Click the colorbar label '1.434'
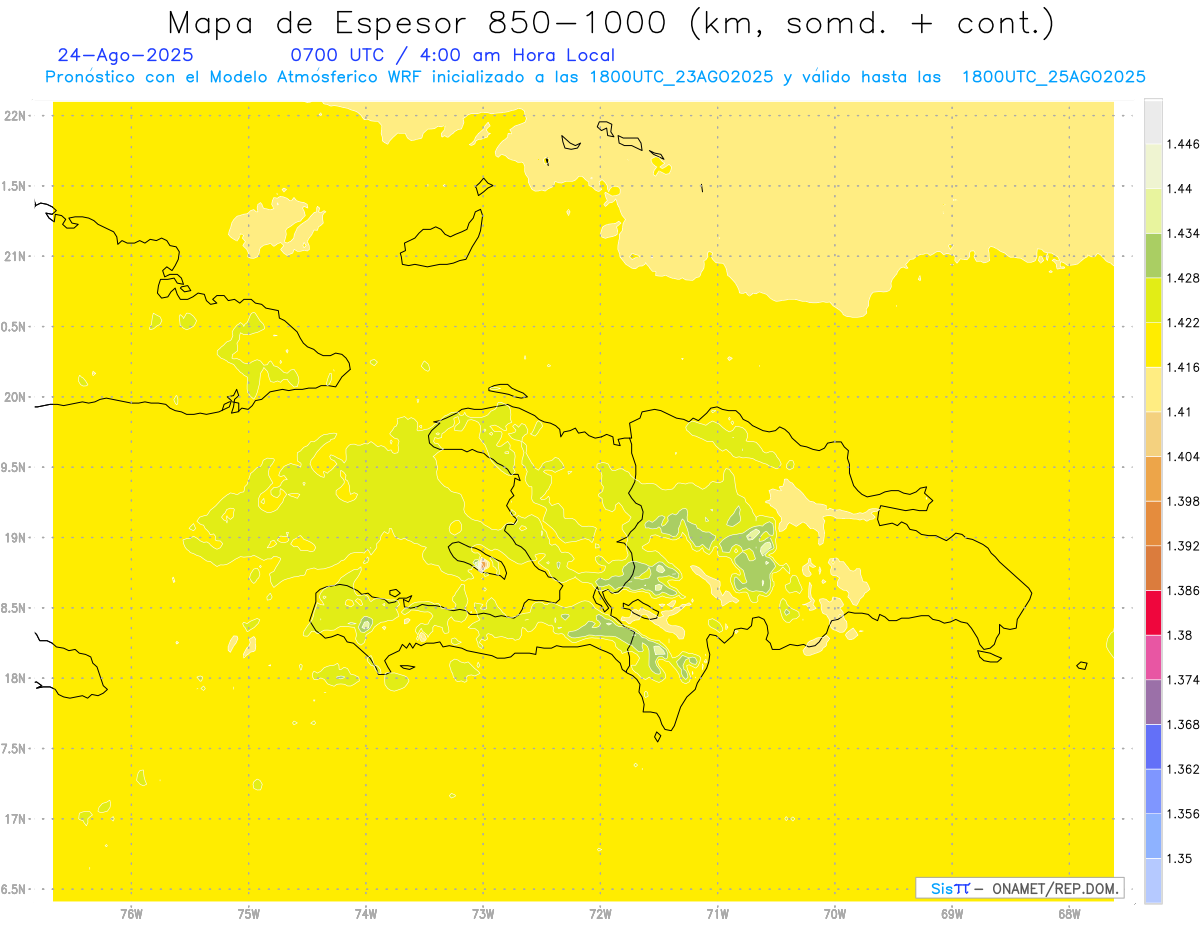 pyautogui.click(x=1183, y=233)
